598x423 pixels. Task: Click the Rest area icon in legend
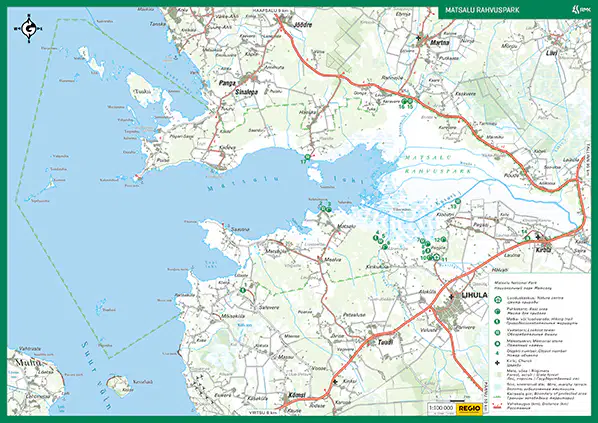coord(497,311)
